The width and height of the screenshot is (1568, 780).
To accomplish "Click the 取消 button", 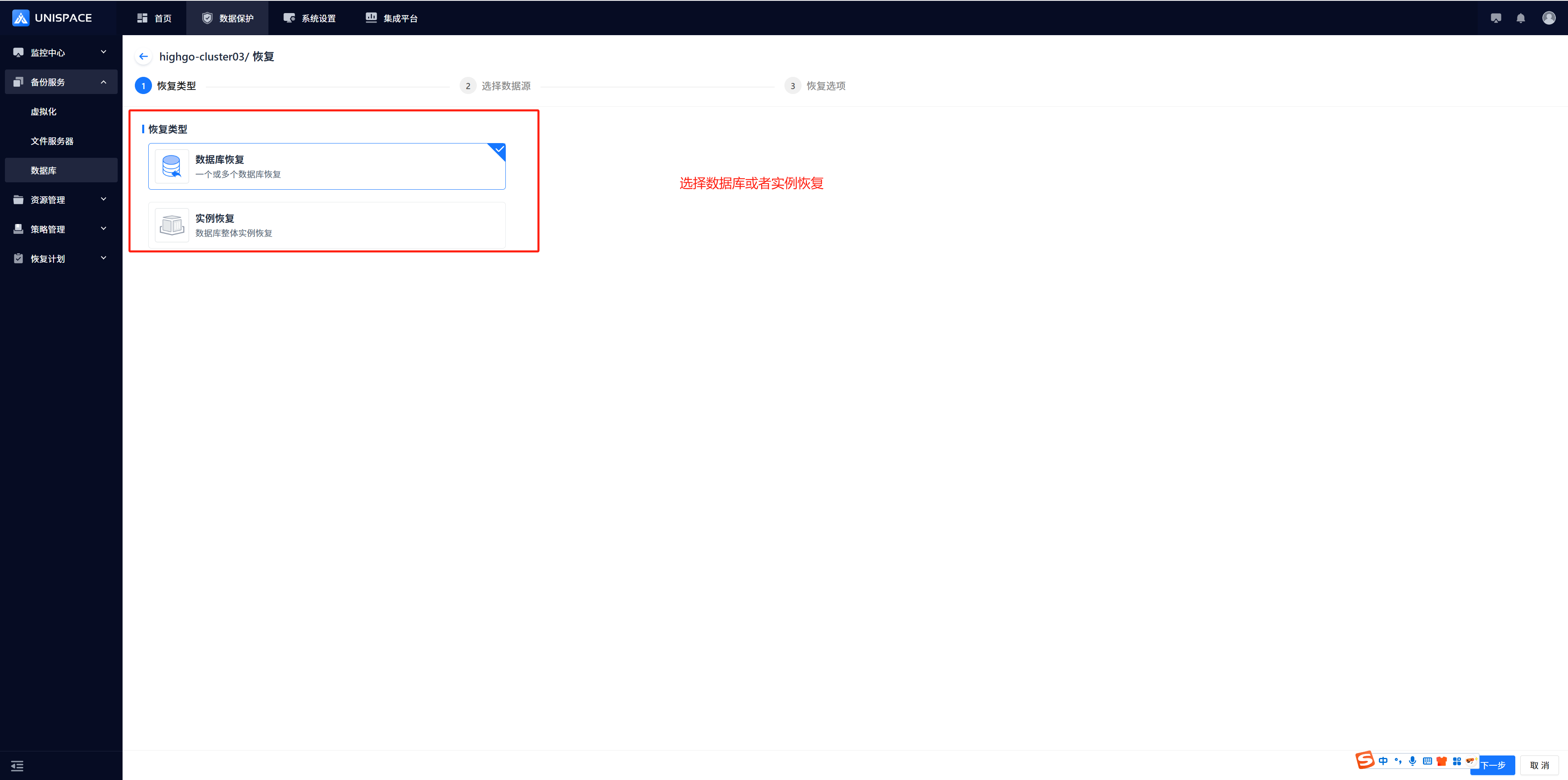I will point(1539,765).
